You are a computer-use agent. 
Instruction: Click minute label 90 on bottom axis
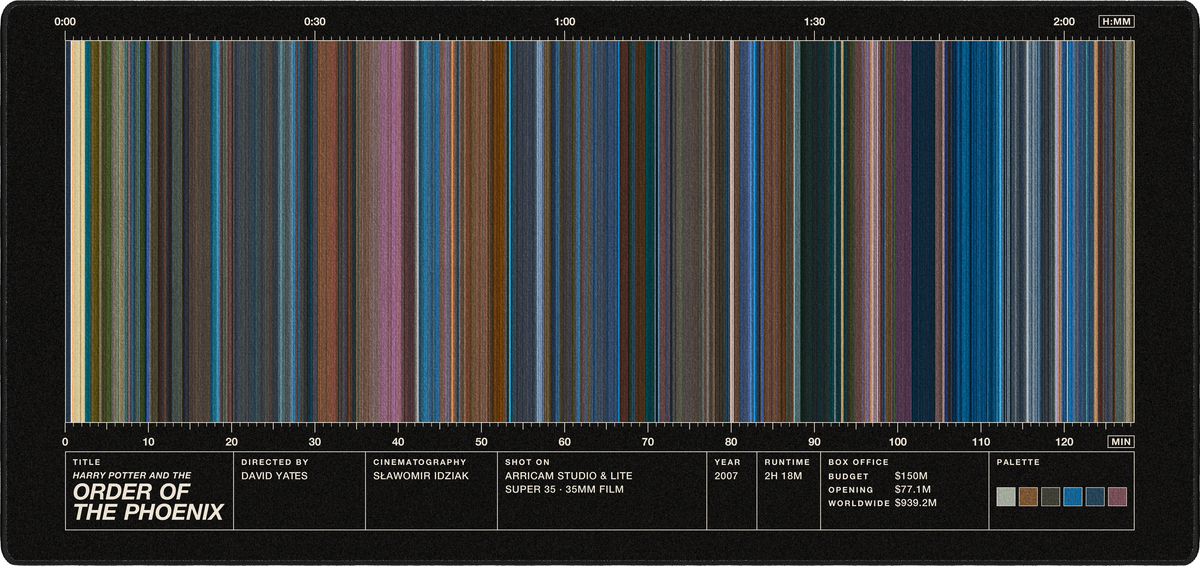(814, 442)
